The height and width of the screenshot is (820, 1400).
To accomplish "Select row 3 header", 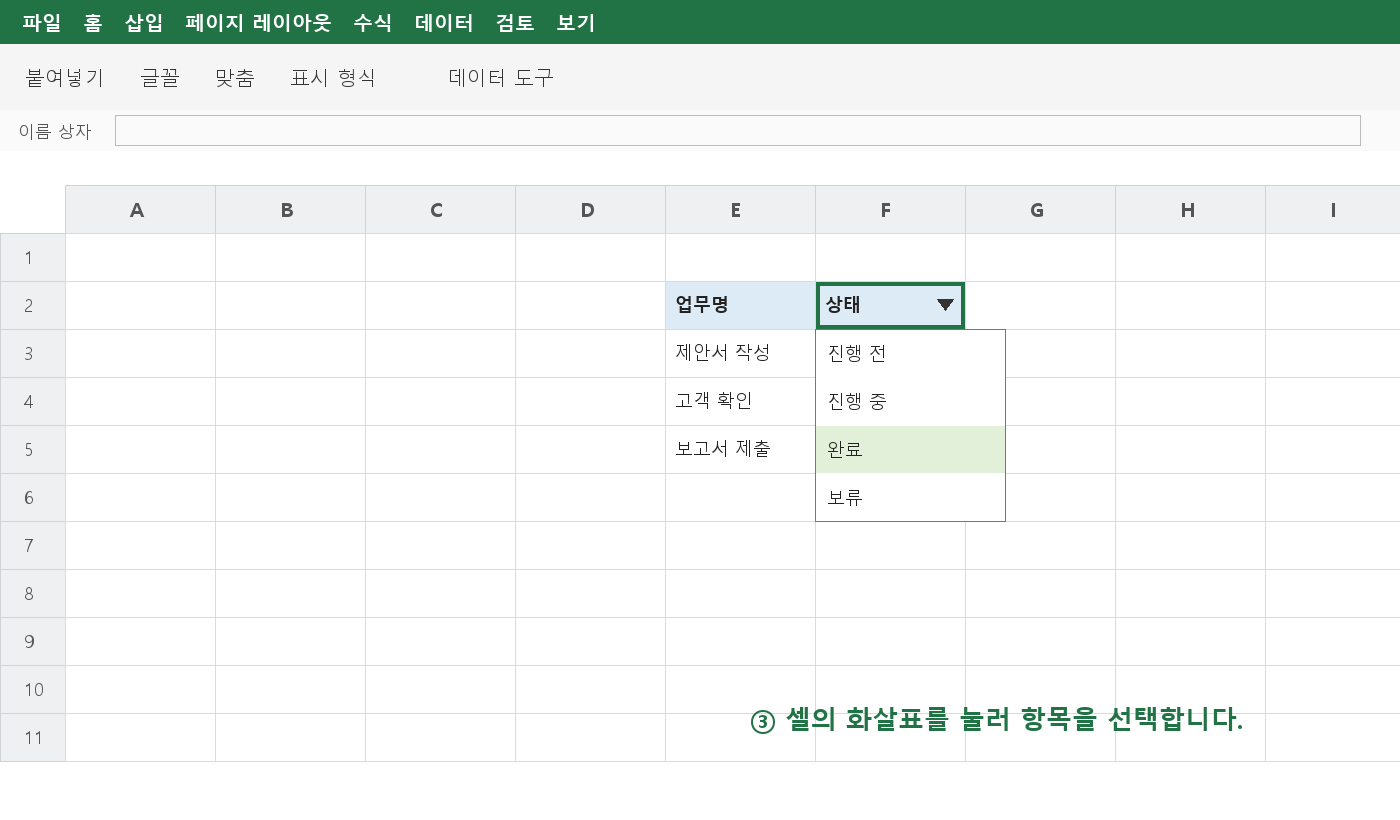I will pos(33,354).
